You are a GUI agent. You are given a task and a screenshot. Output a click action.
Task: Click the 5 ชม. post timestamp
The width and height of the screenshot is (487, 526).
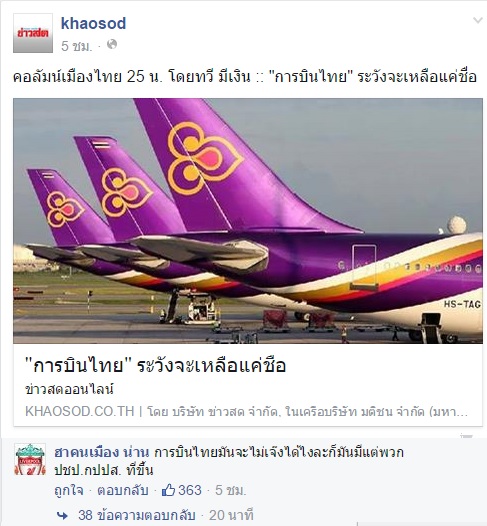76,46
